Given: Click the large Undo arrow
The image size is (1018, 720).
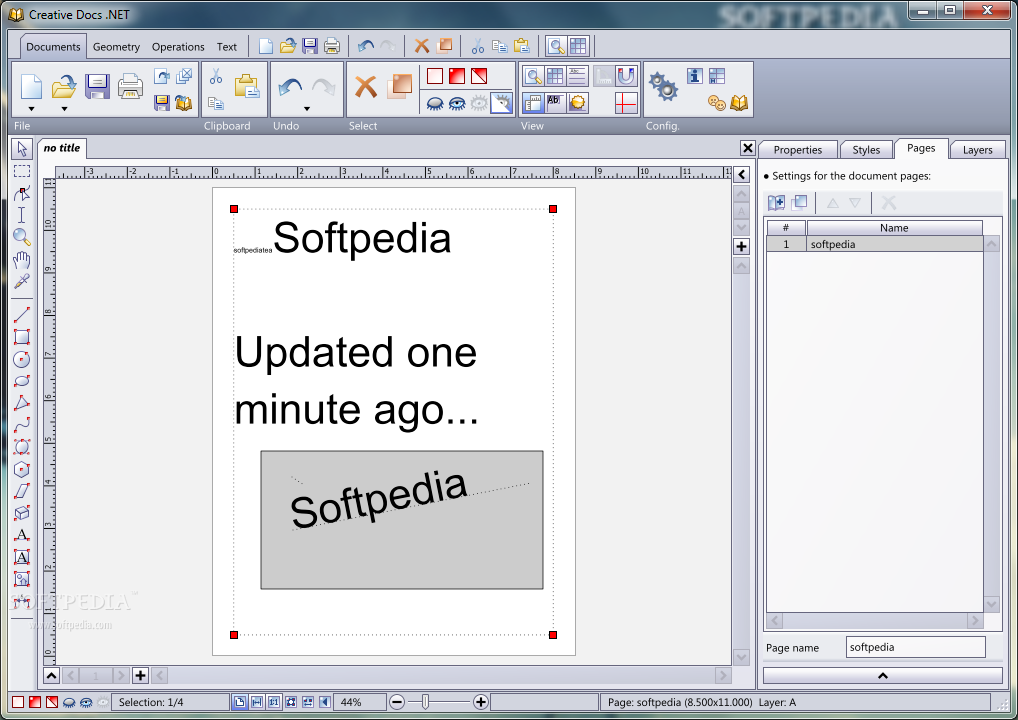Looking at the screenshot, I should [x=290, y=88].
